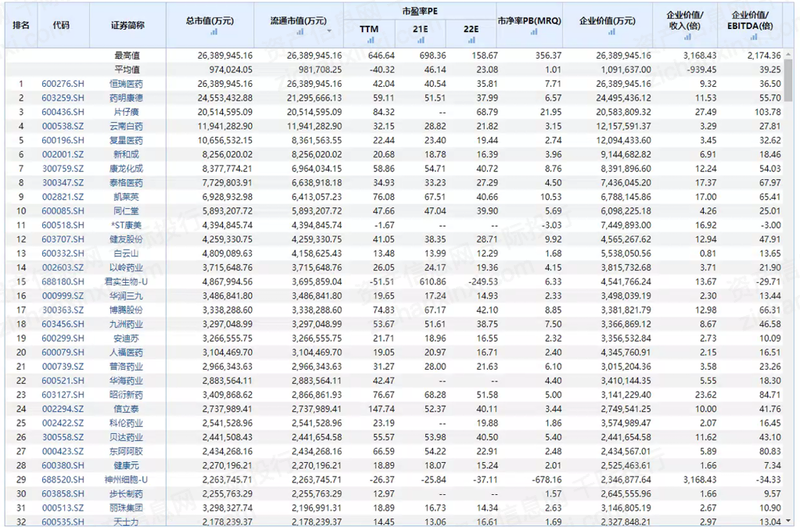Click 信立泰 TTM PE value 147.74
The image size is (800, 527).
click(x=382, y=409)
